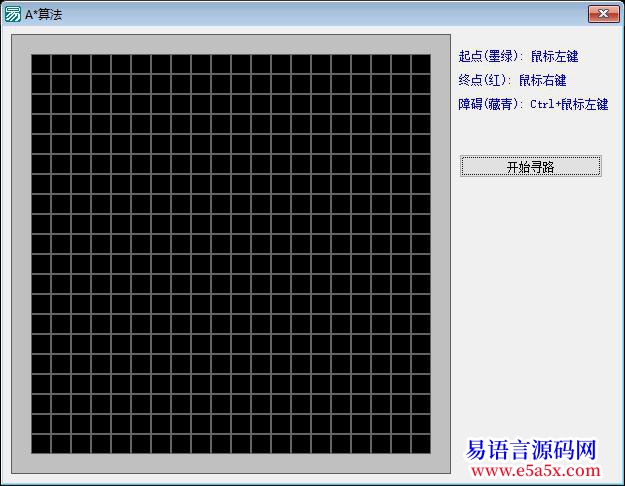
Task: Select the top-left cell of the grid
Action: point(41,64)
